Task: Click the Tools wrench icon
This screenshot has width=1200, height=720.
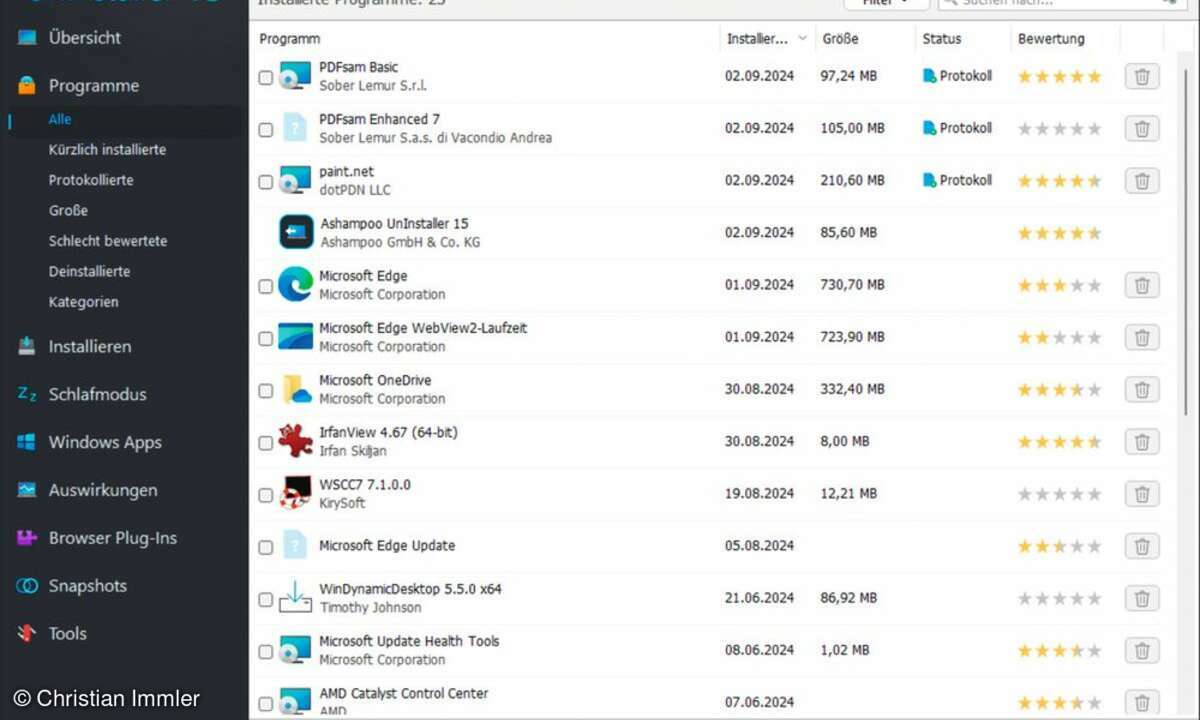Action: (x=27, y=634)
